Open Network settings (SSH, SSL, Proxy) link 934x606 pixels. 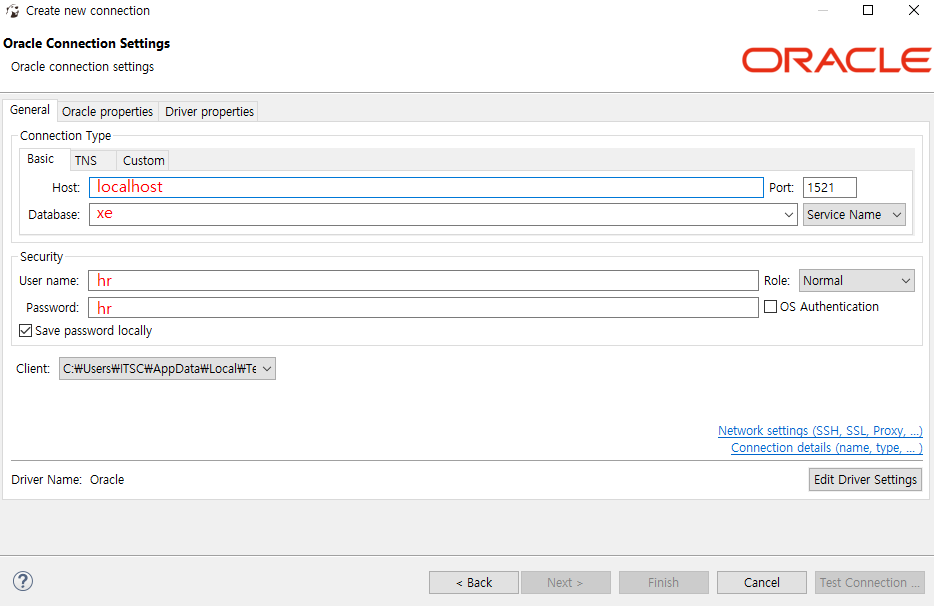820,430
